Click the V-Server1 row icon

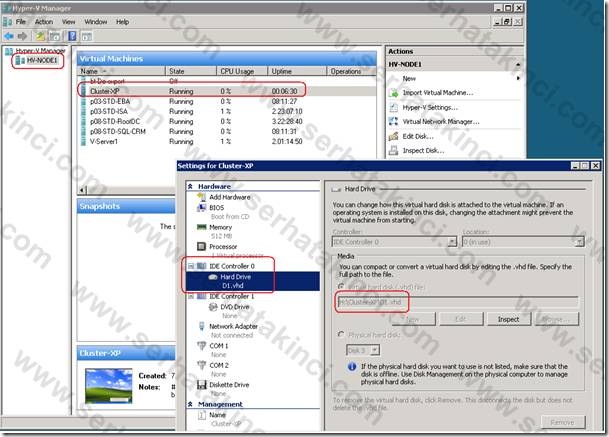[83, 142]
